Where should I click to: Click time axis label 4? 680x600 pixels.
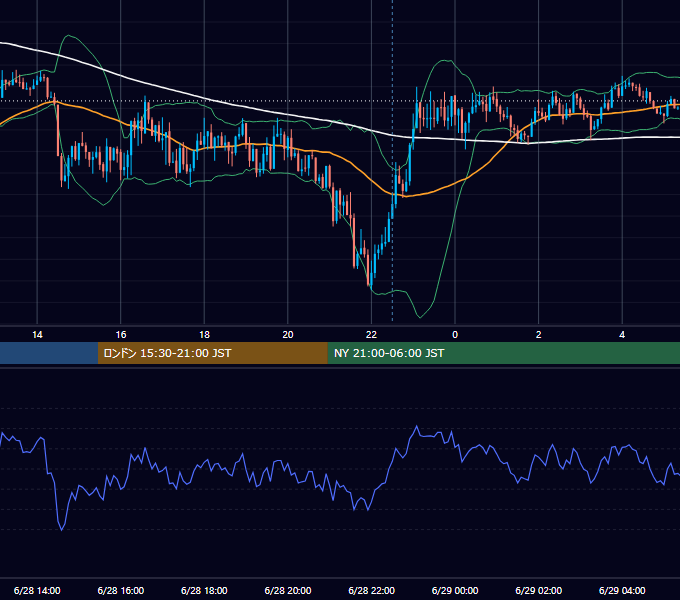(x=622, y=335)
